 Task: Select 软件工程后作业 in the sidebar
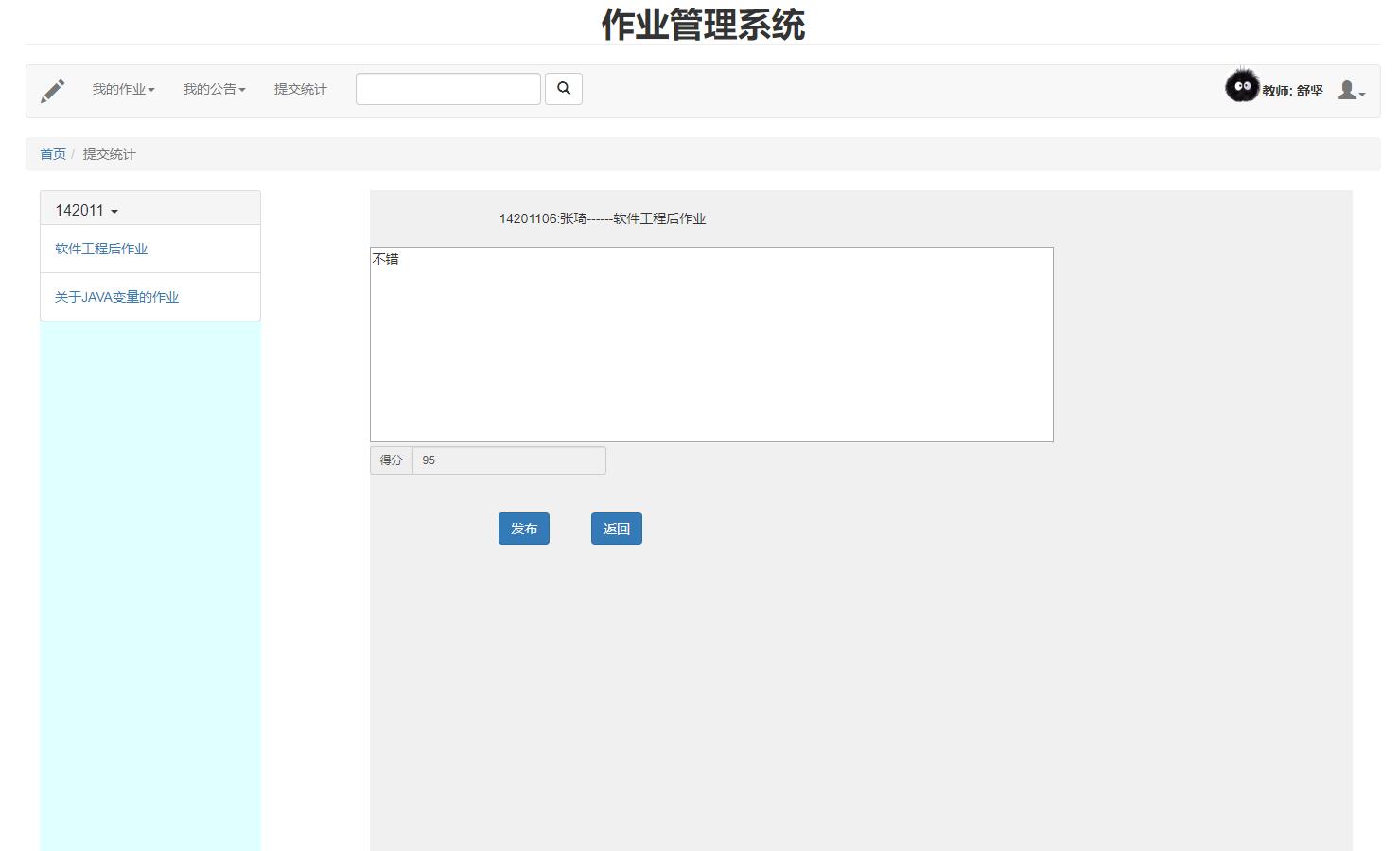[100, 249]
